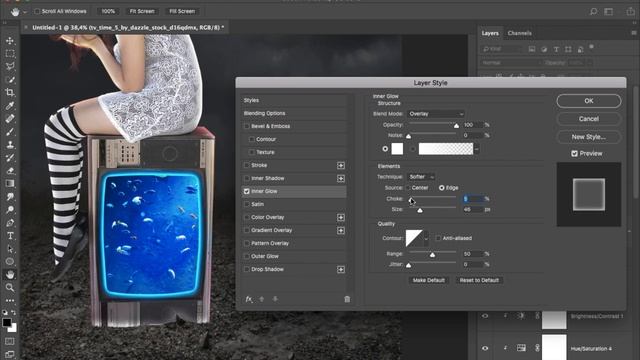Click the New Style button
The width and height of the screenshot is (640, 360).
click(589, 137)
